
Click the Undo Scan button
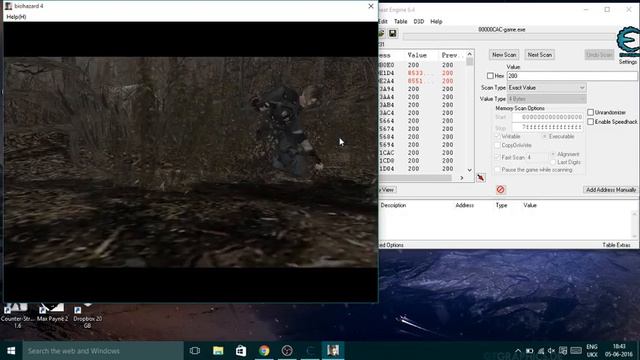point(599,55)
